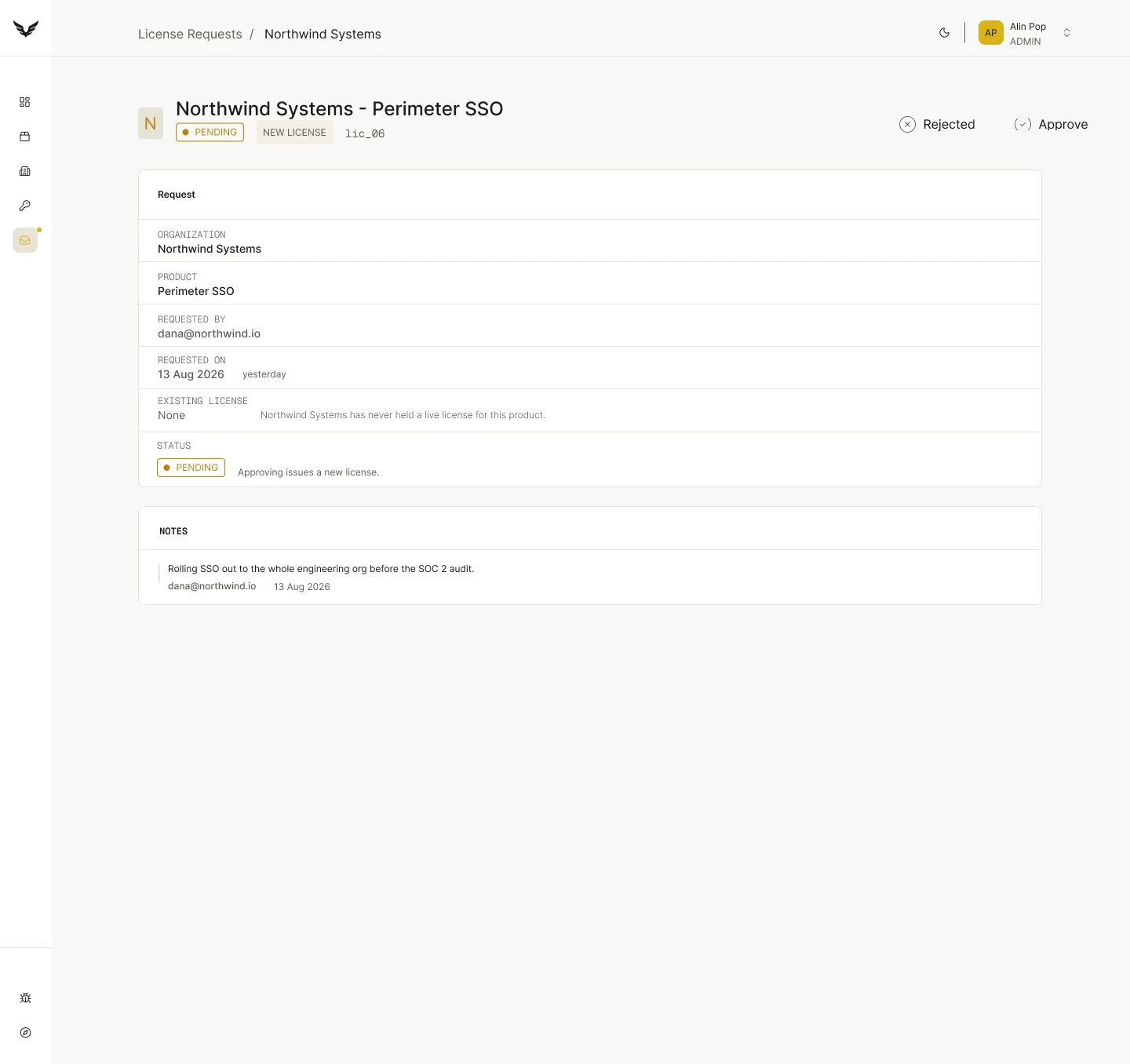1130x1064 pixels.
Task: Click the bug icon in the sidebar
Action: point(25,998)
